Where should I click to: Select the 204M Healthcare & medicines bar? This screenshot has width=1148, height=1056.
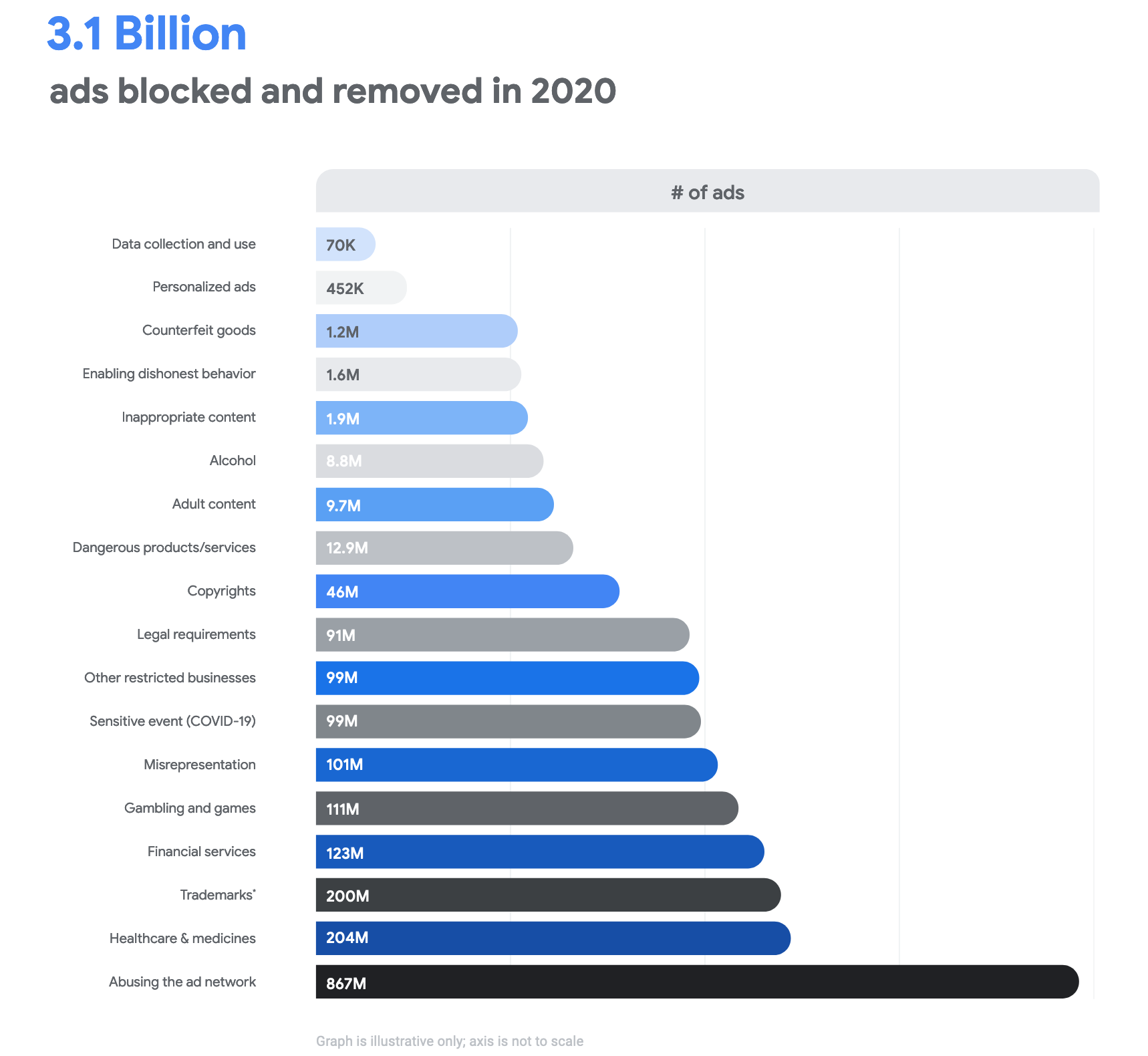pos(553,938)
